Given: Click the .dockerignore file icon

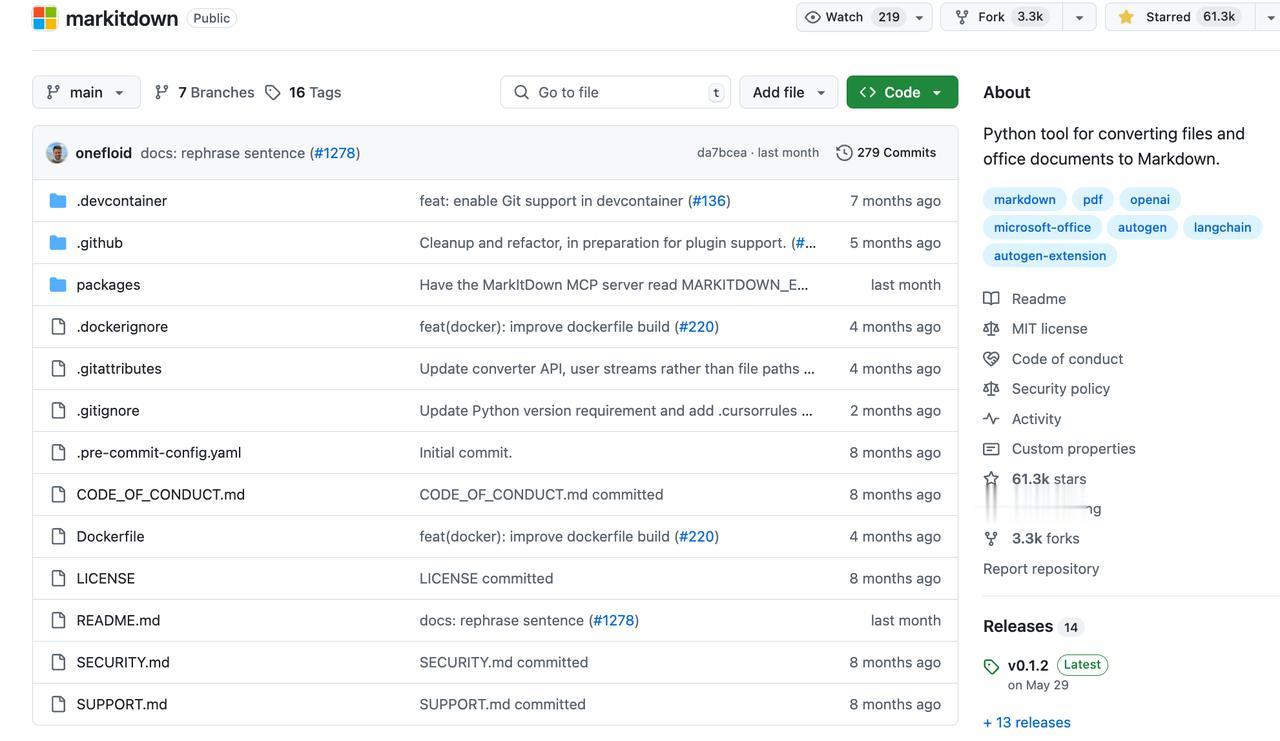Looking at the screenshot, I should (58, 327).
